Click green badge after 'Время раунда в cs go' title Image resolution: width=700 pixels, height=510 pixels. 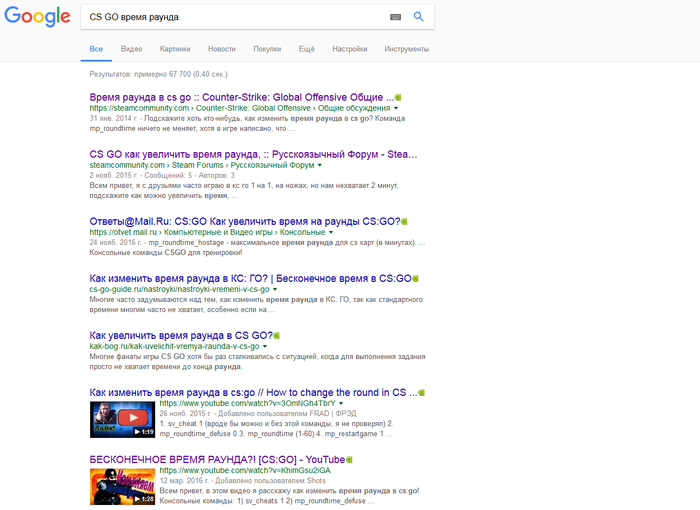398,97
